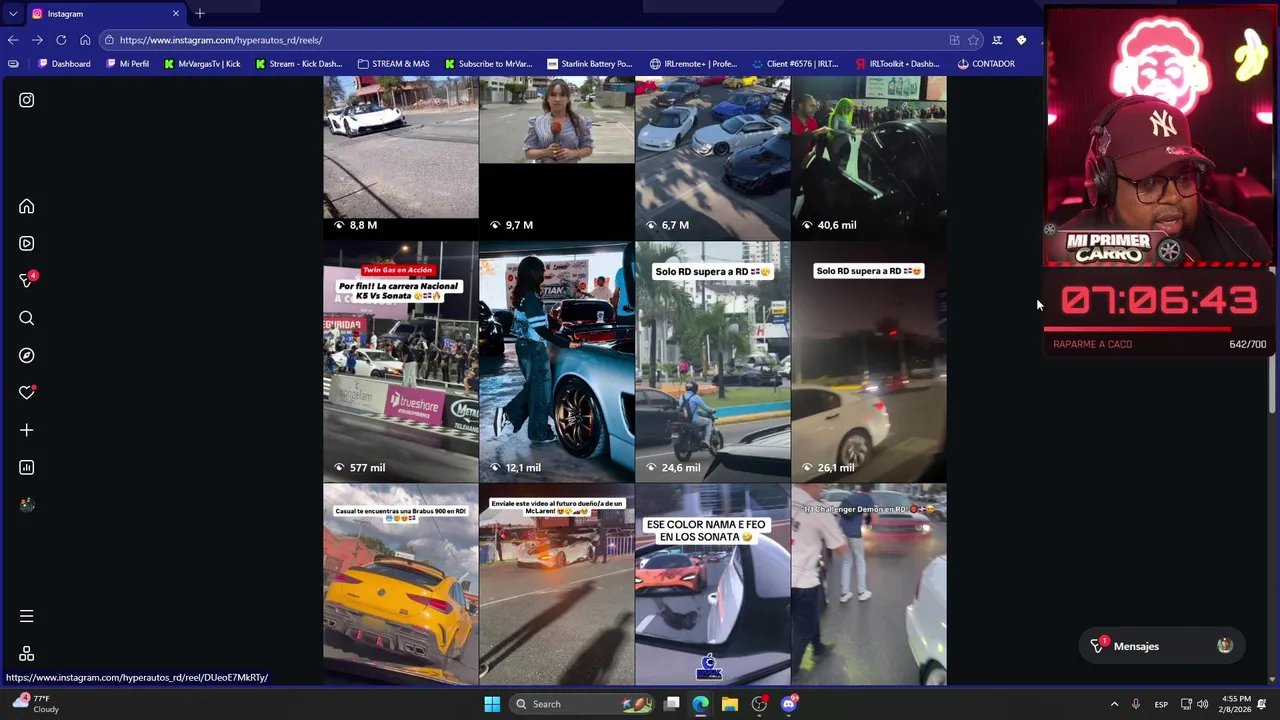This screenshot has width=1280, height=720.
Task: Close the Instagram browser tab
Action: click(176, 13)
